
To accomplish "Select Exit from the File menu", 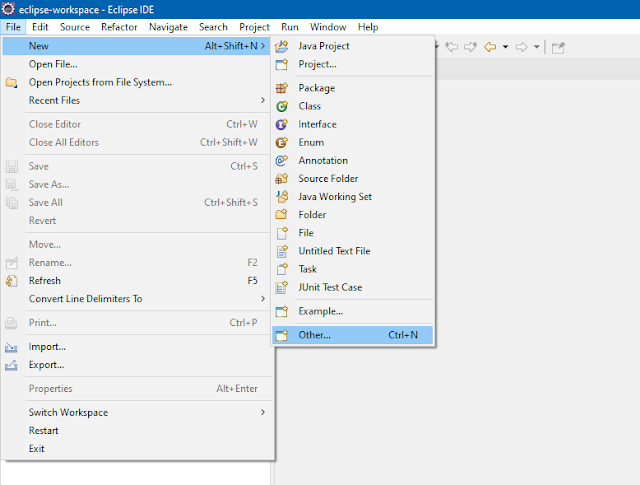I will [137, 449].
